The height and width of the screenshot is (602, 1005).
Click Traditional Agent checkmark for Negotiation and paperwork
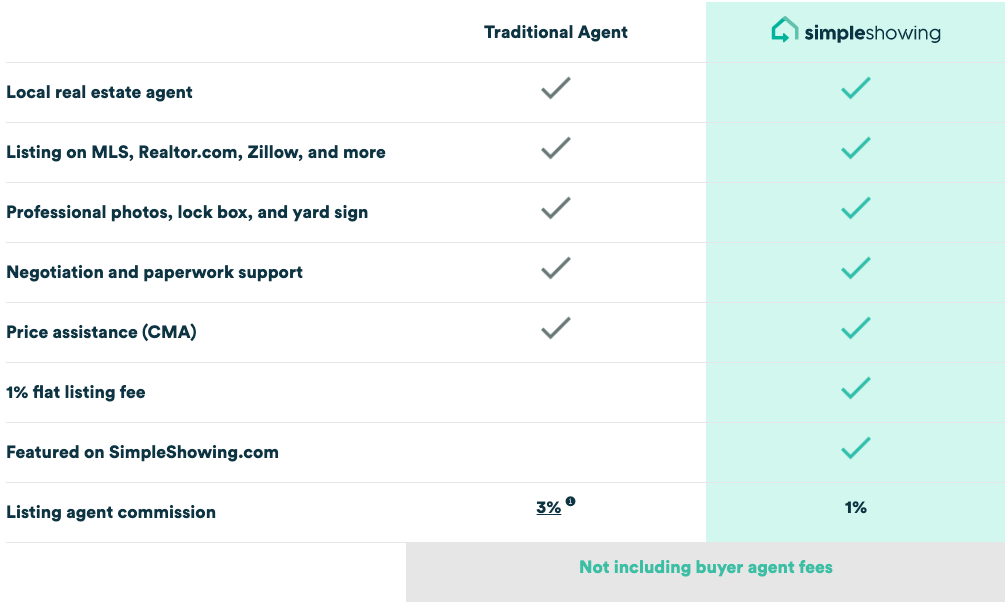tap(555, 269)
